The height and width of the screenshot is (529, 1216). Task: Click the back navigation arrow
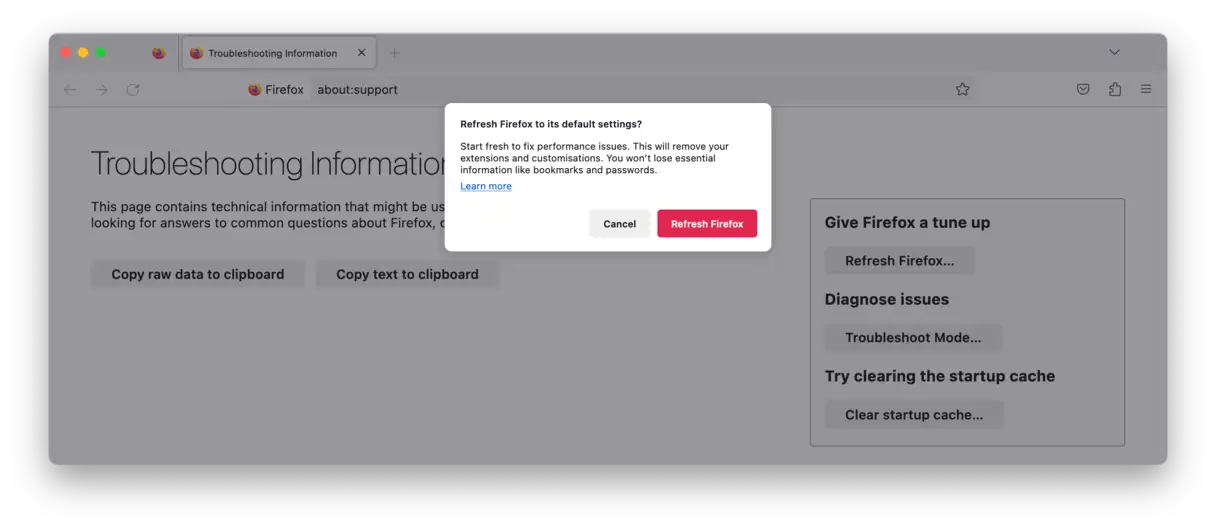(69, 89)
